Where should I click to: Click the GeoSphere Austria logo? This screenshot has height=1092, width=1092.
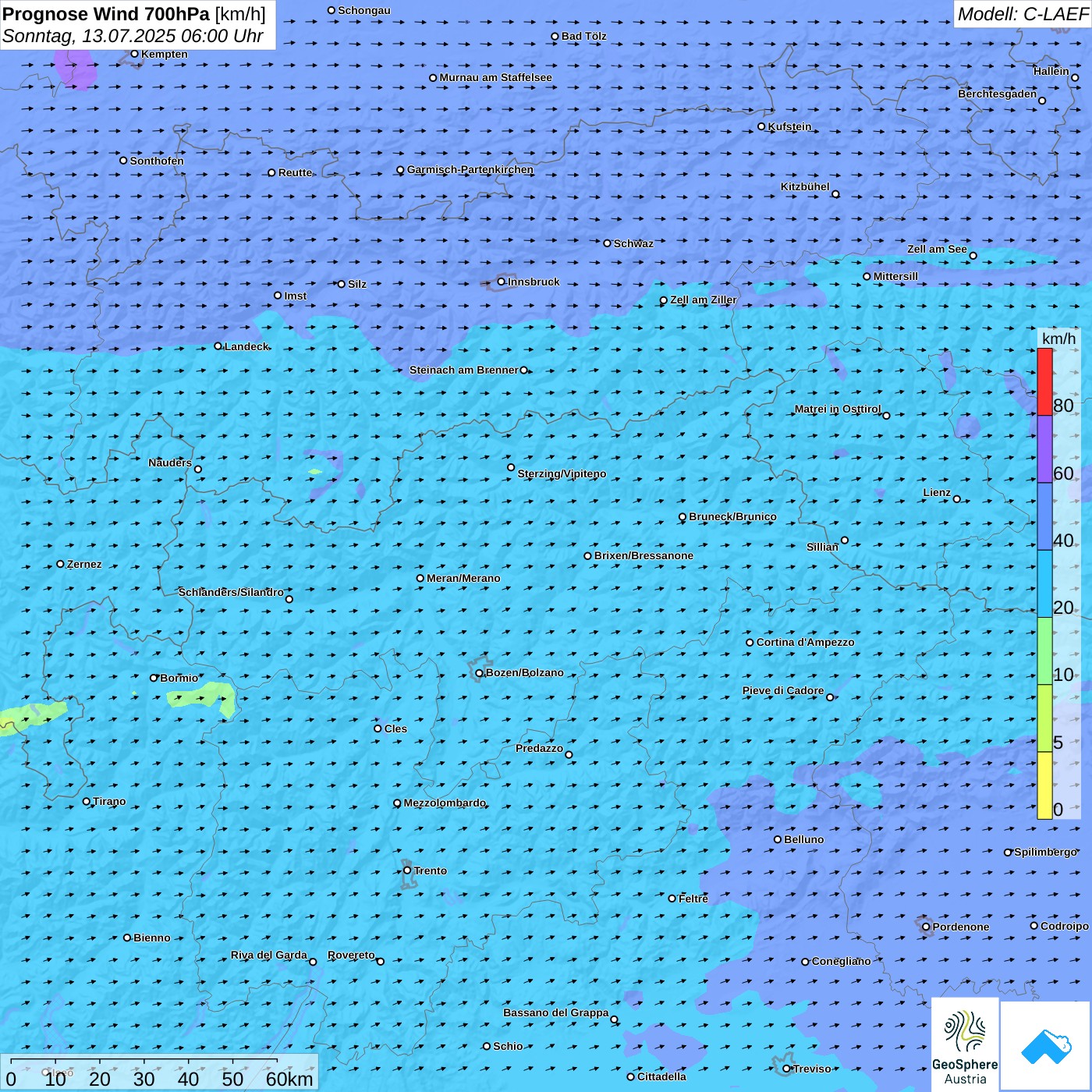pyautogui.click(x=965, y=1044)
